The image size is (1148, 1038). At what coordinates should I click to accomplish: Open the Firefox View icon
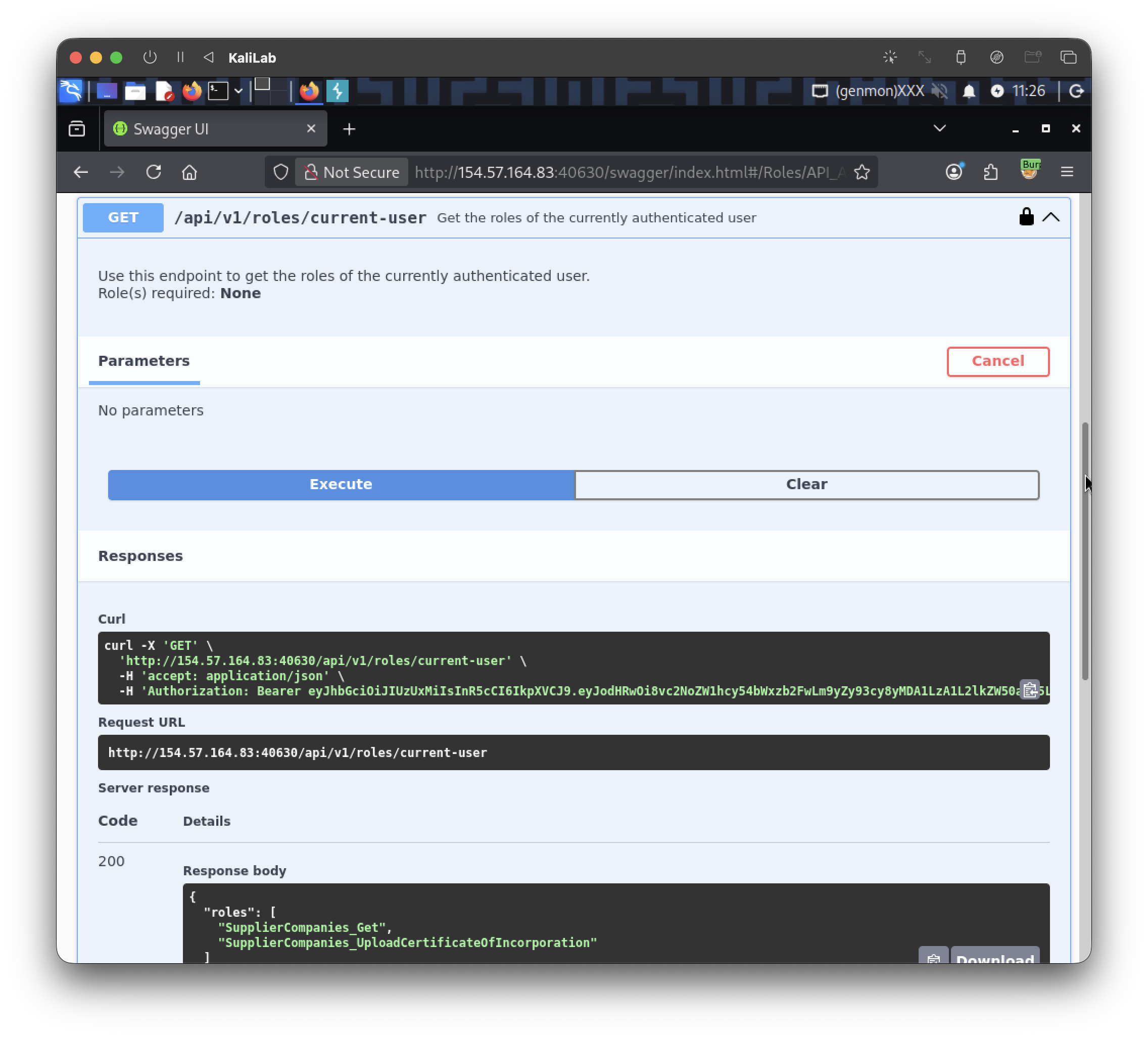[x=77, y=129]
